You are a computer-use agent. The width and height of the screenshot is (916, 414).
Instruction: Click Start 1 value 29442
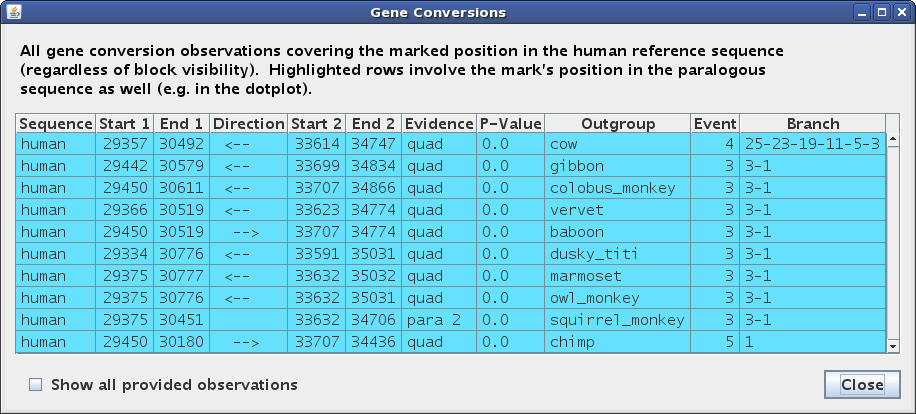pyautogui.click(x=125, y=166)
